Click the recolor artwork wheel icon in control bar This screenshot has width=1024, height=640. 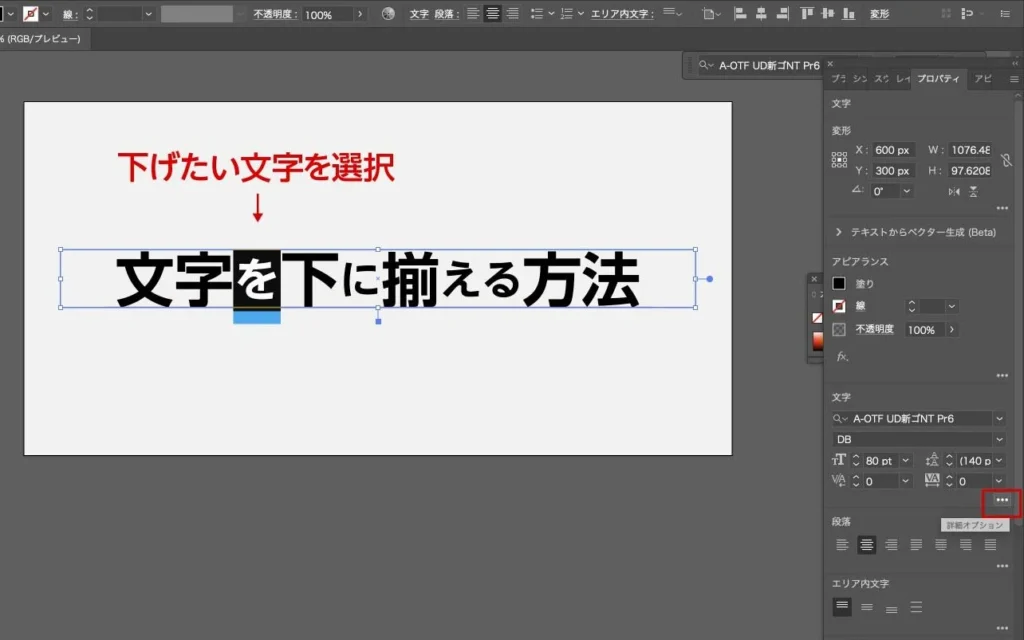point(388,14)
